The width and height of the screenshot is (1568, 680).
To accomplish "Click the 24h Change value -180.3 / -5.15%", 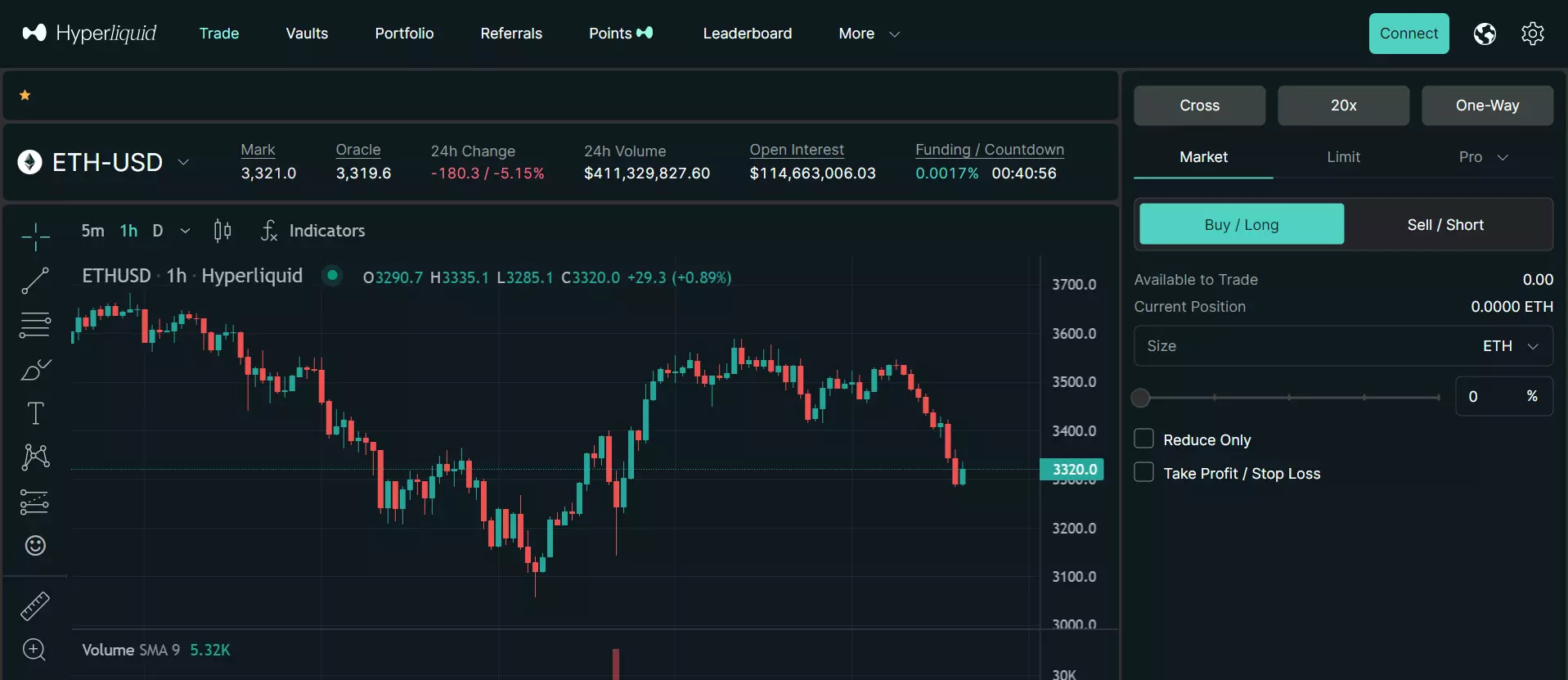I will click(487, 173).
